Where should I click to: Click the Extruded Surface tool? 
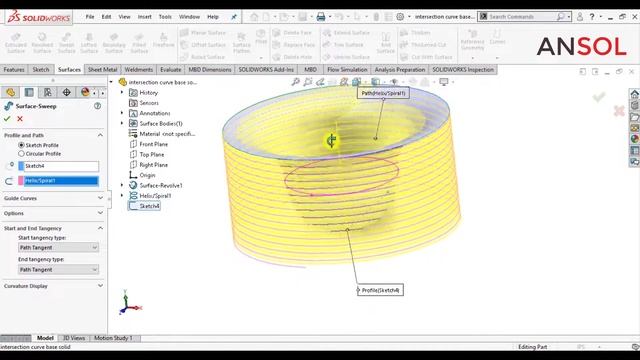click(x=16, y=42)
